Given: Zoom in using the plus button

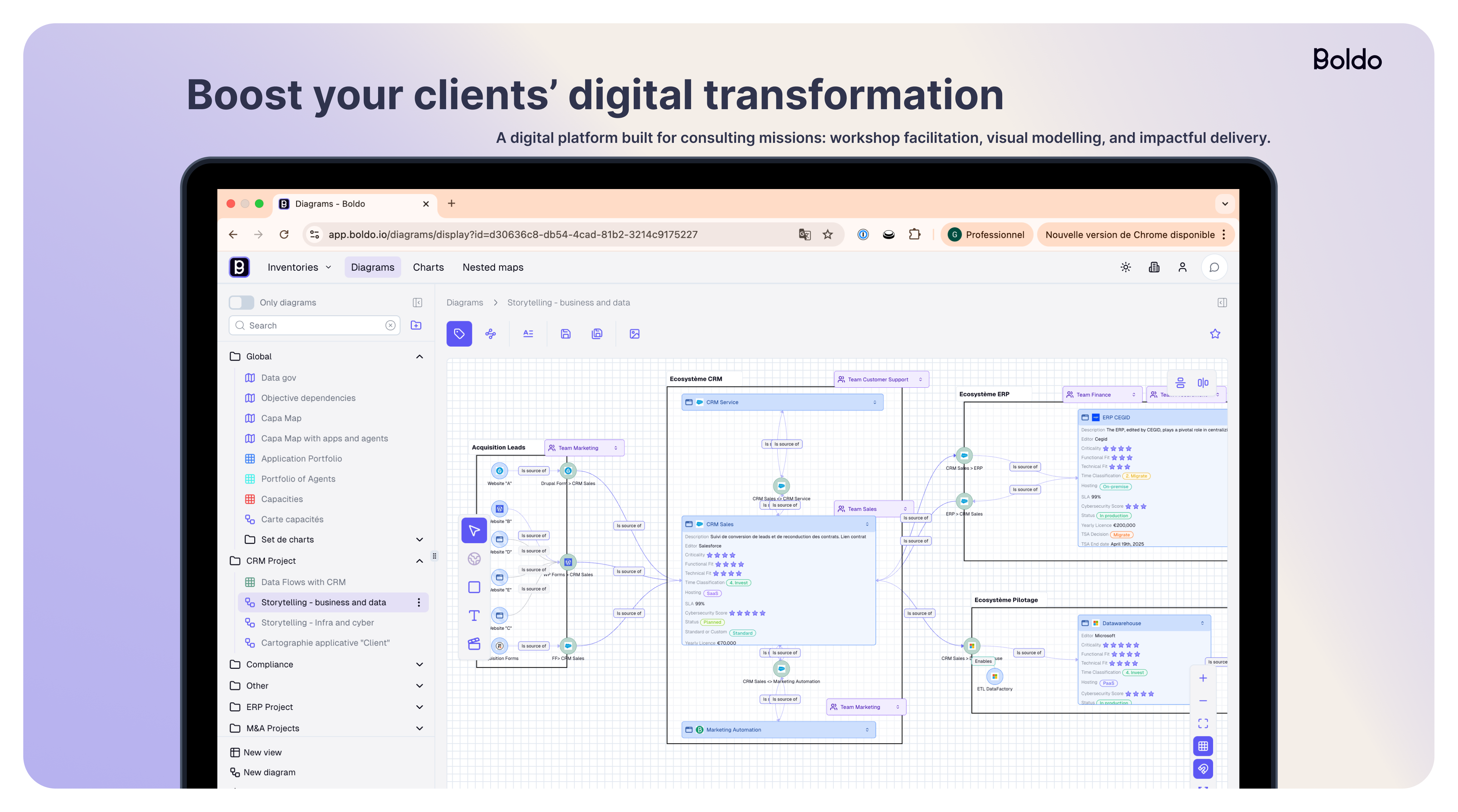Looking at the screenshot, I should click(x=1203, y=678).
